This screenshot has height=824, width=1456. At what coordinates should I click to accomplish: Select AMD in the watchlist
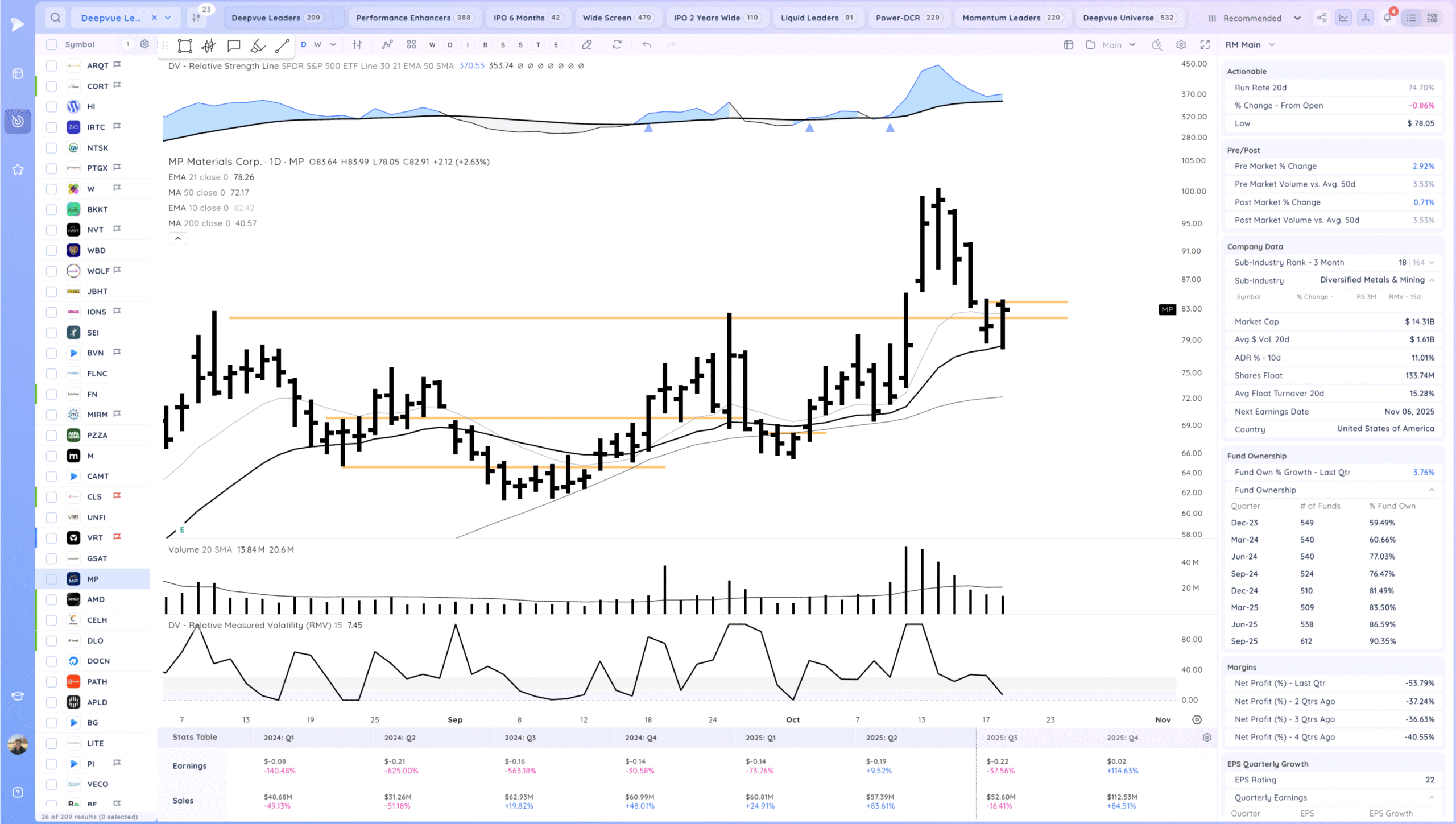pos(96,599)
